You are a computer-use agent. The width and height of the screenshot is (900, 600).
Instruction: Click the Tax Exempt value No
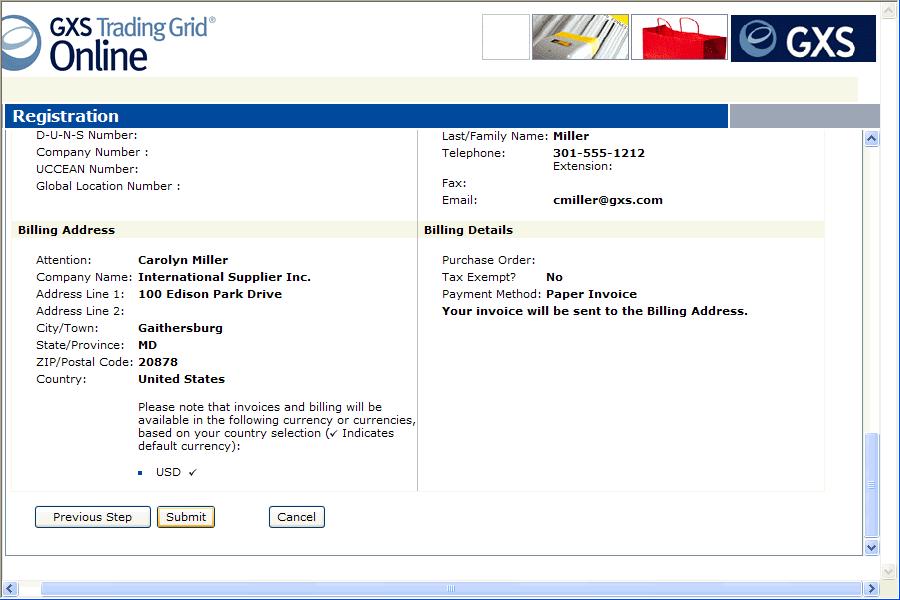coord(554,277)
